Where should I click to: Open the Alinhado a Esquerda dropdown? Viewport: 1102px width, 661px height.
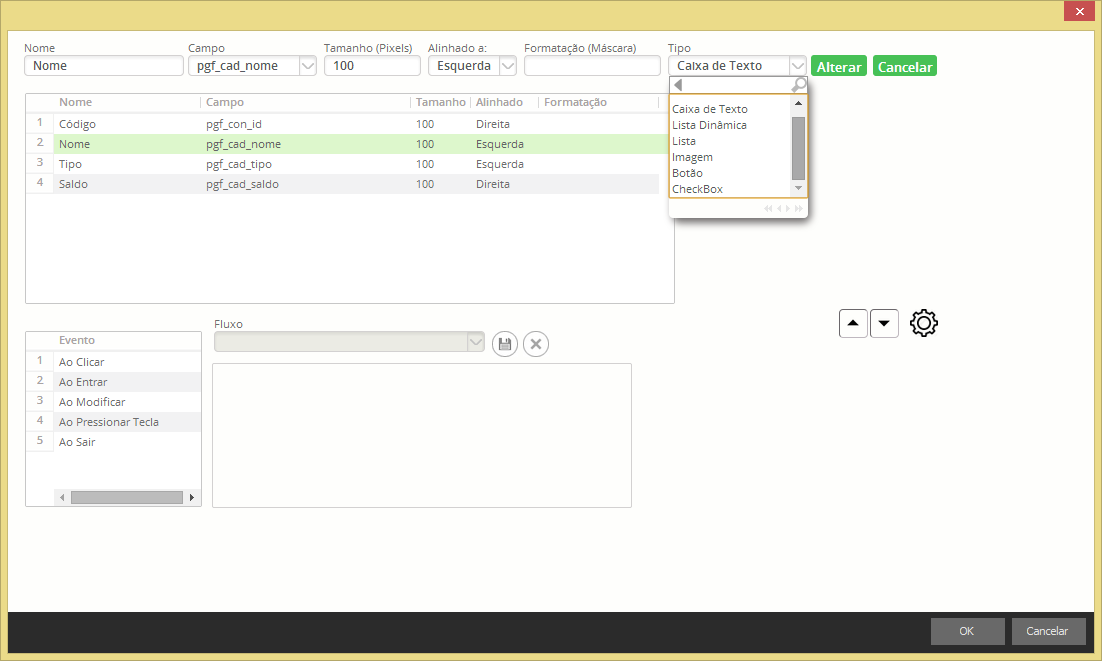tap(507, 66)
